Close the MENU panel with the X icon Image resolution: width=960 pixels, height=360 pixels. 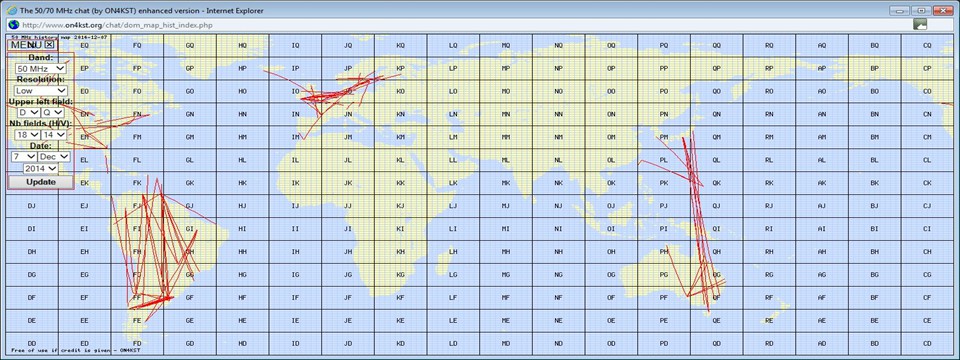pyautogui.click(x=50, y=44)
